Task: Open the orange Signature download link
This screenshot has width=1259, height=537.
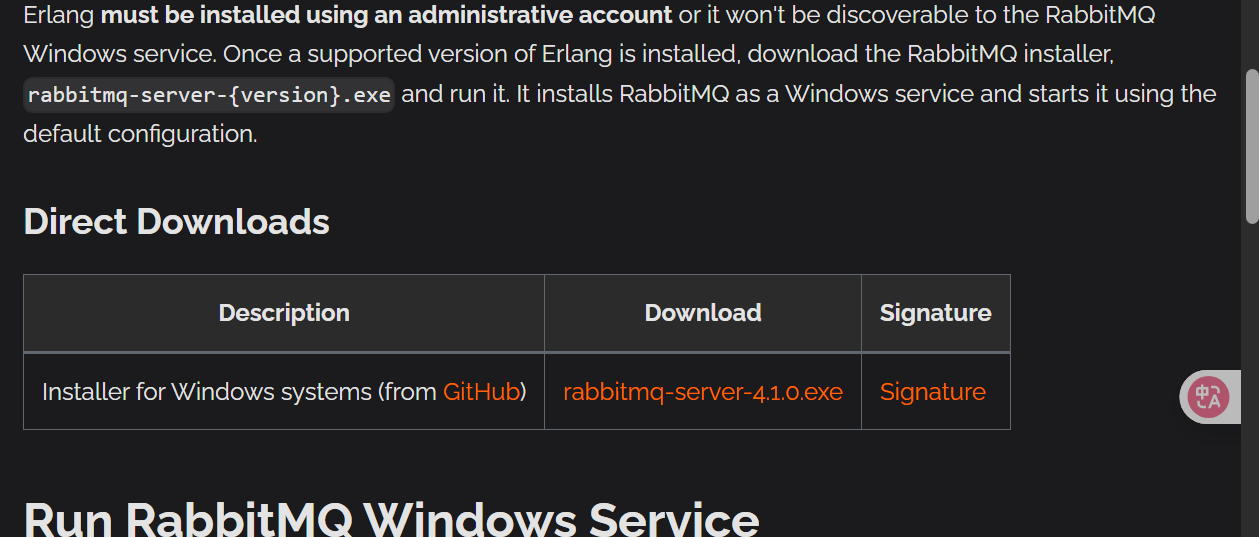Action: pyautogui.click(x=933, y=392)
